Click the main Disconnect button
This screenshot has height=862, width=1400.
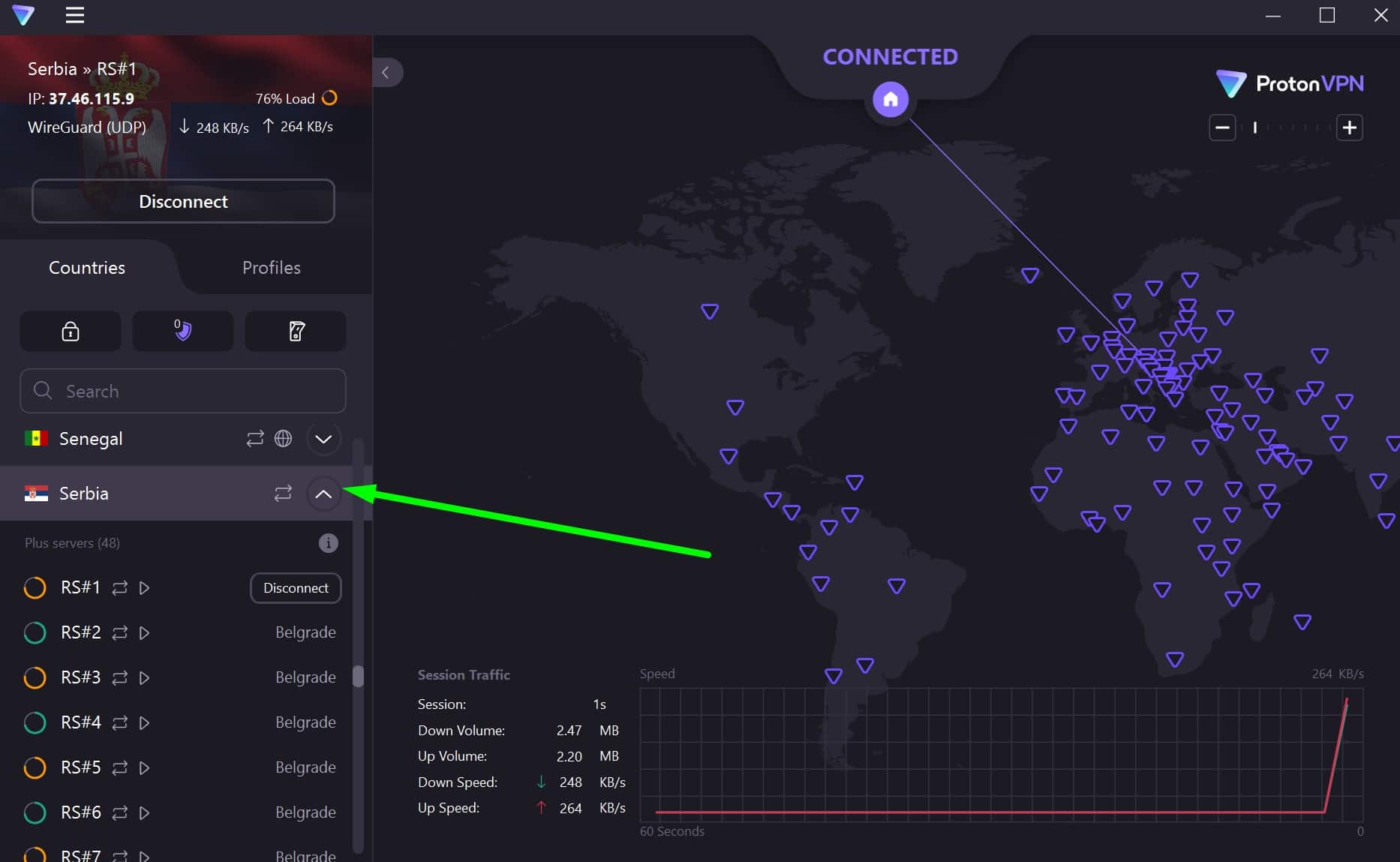click(x=183, y=201)
